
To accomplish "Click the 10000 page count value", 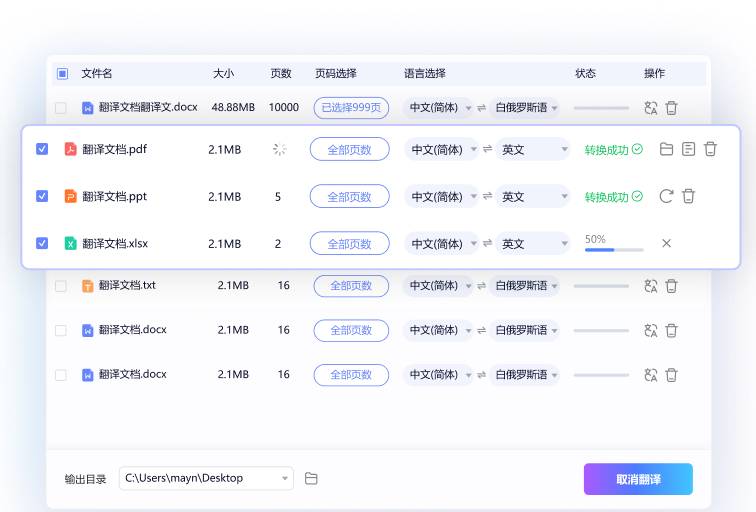I will coord(284,108).
